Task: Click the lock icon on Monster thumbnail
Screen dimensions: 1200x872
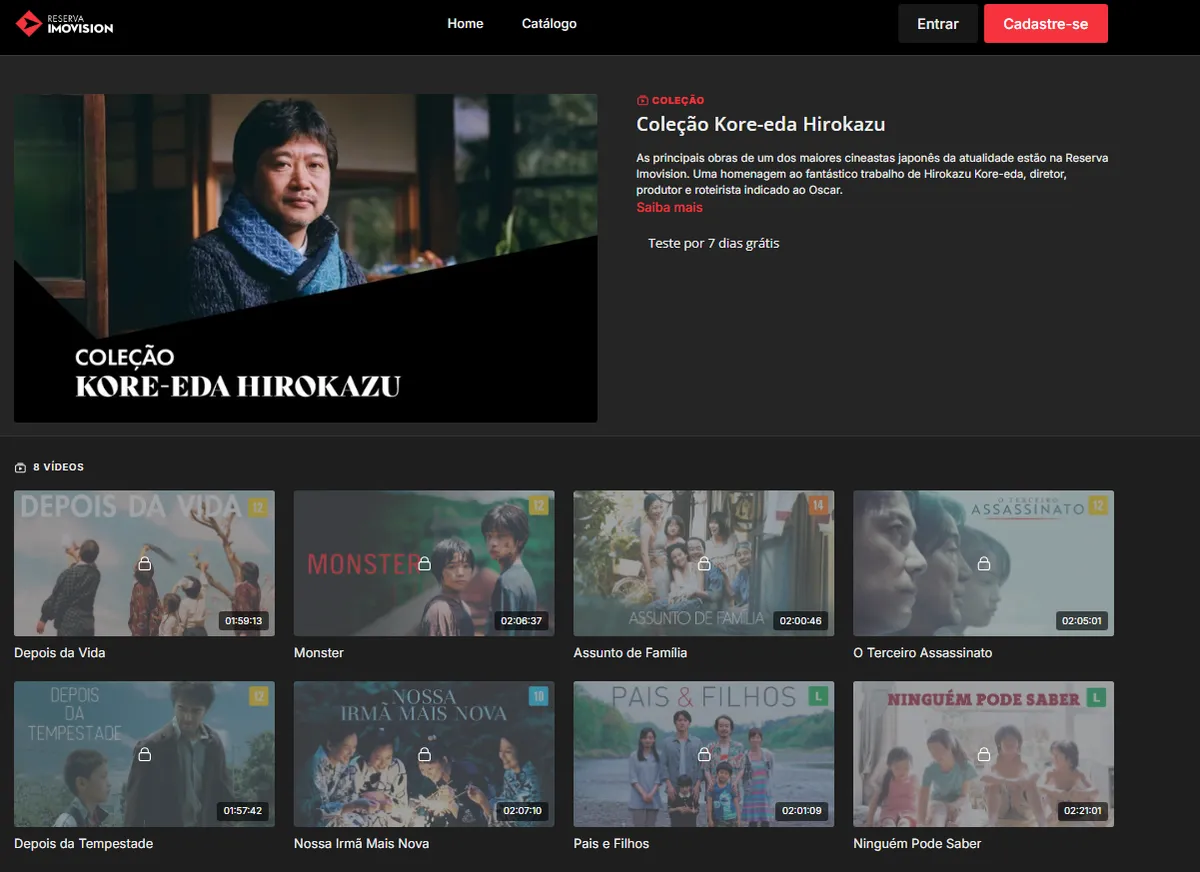Action: 424,564
